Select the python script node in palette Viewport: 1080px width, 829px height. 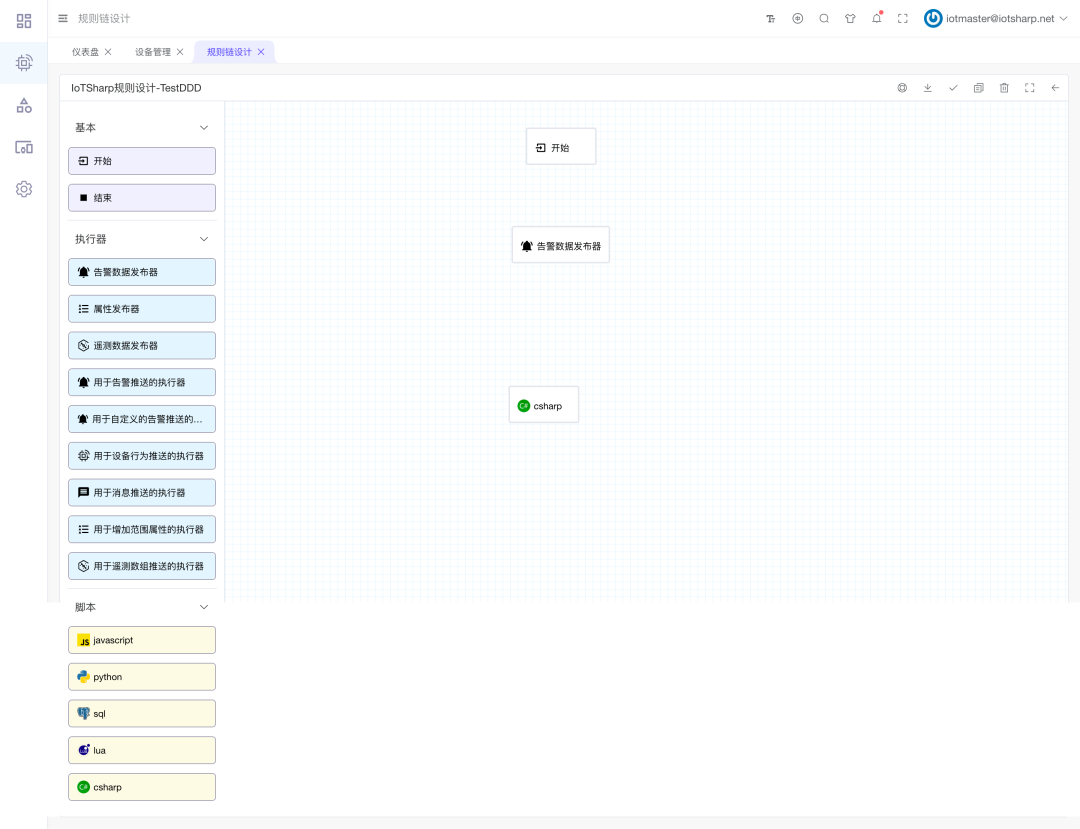pyautogui.click(x=142, y=677)
